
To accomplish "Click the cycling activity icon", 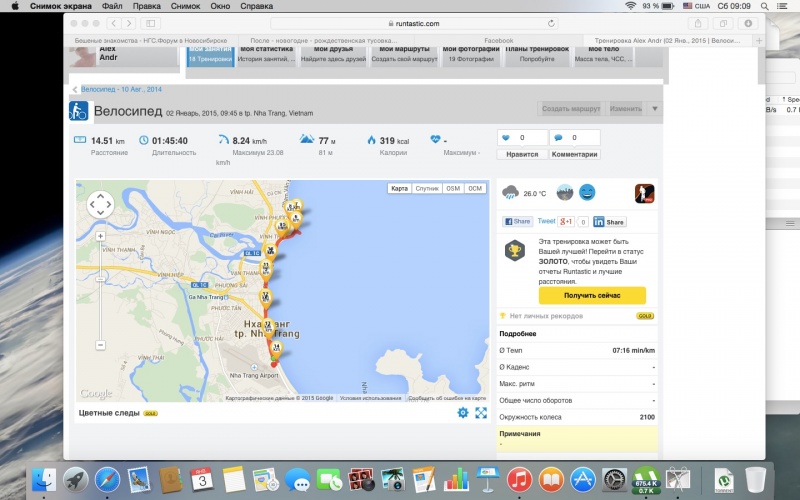I will point(78,111).
